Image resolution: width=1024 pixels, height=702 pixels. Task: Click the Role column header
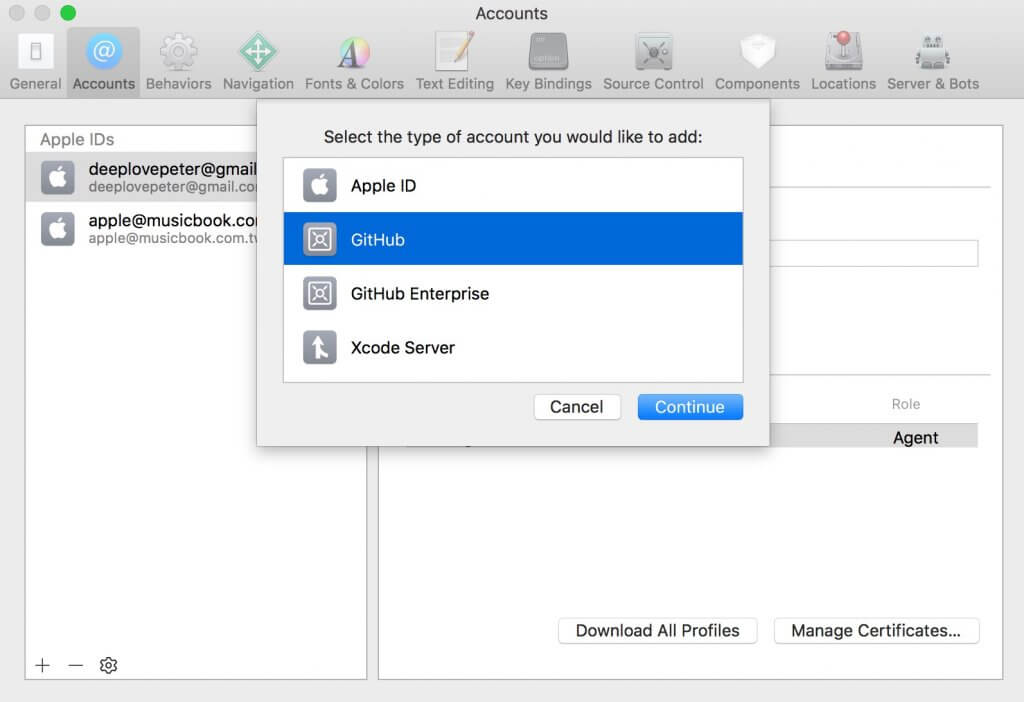point(906,404)
